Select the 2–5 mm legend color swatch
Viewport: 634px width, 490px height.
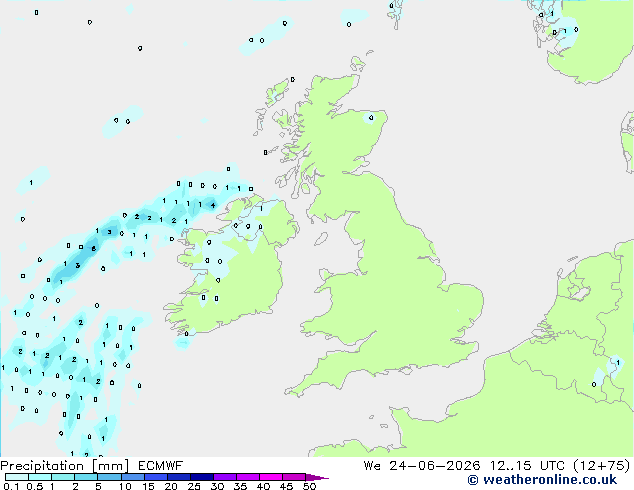pos(86,477)
